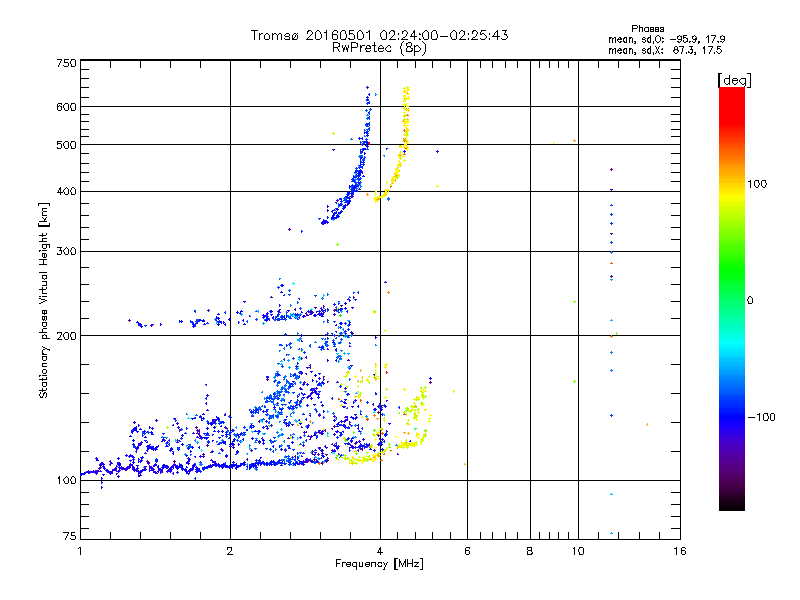Click the y-axis tick label '200'
800x600 pixels.
67,336
